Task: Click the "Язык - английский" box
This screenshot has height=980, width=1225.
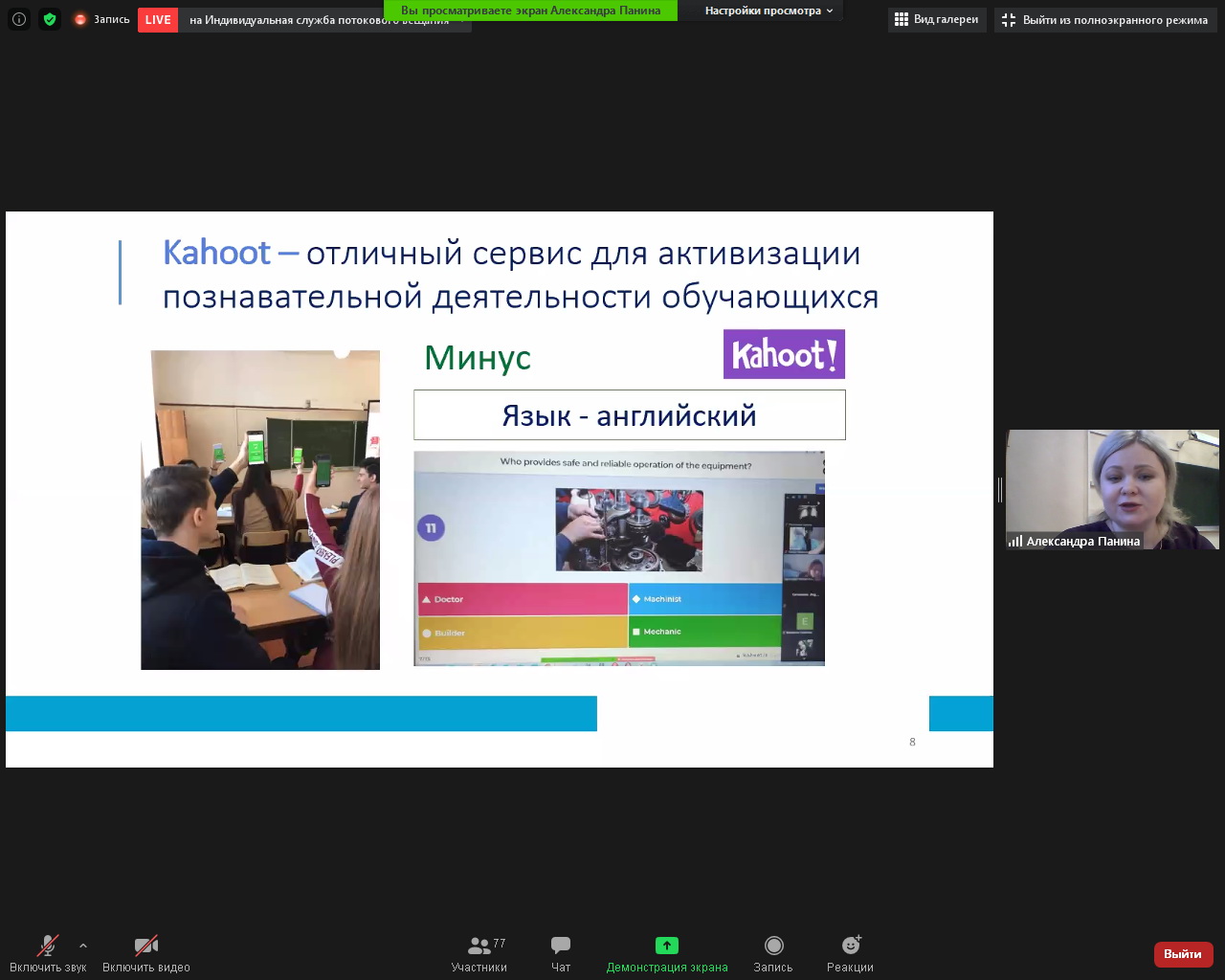Action: (x=630, y=415)
